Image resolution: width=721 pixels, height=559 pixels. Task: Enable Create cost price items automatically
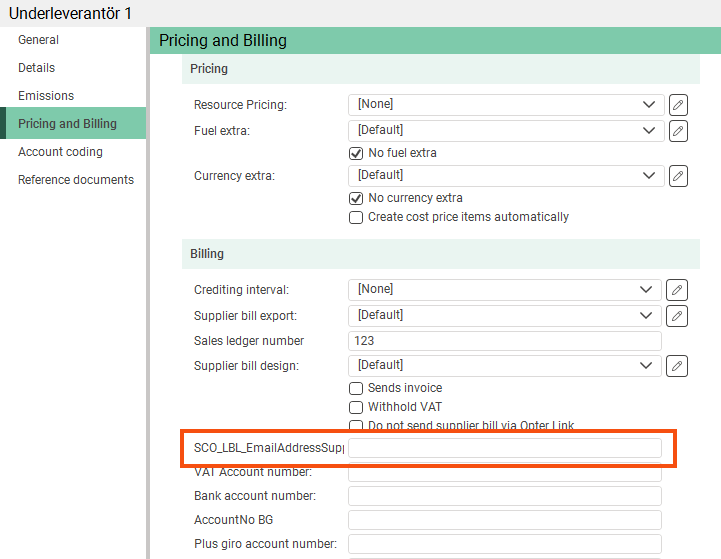355,217
